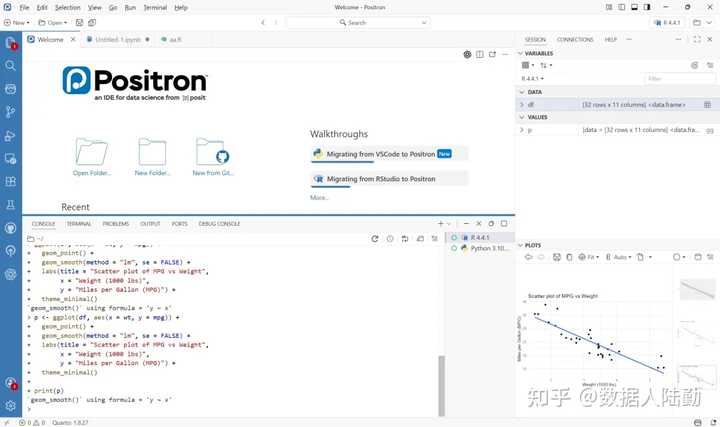The height and width of the screenshot is (427, 720).
Task: Open the plot Fit zoom dropdown
Action: pos(589,257)
